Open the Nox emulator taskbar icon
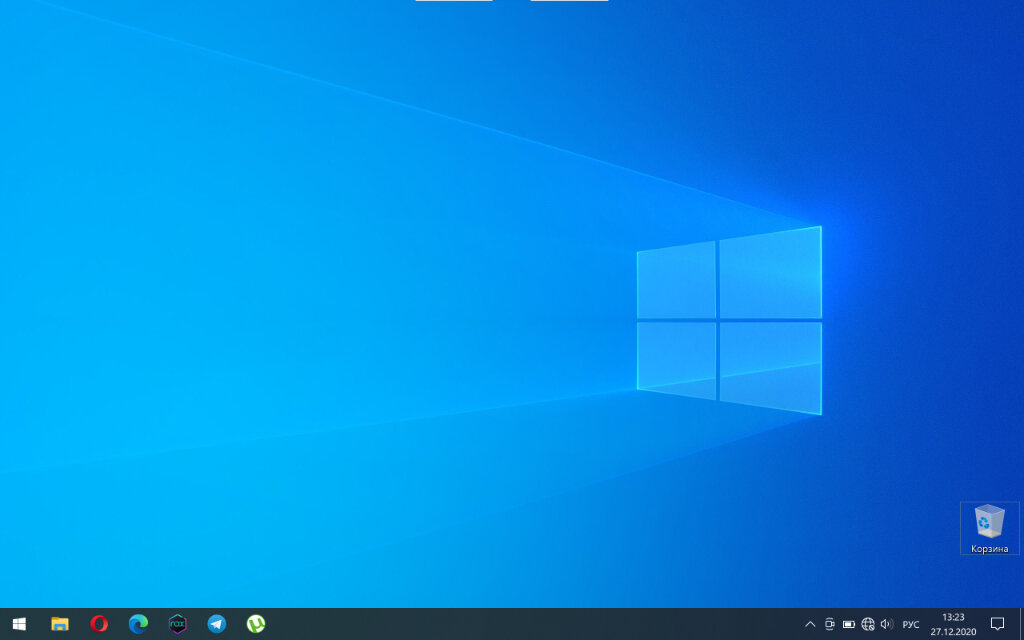Viewport: 1024px width, 640px height. 178,624
